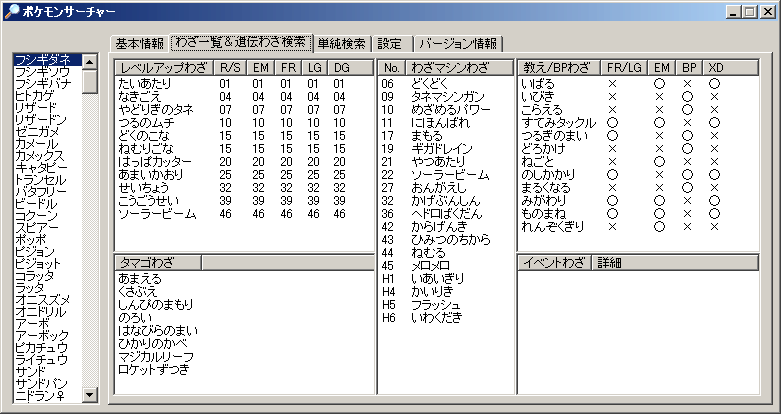The height and width of the screenshot is (414, 781).
Task: Select どくどく in TM moves list
Action: 430,84
